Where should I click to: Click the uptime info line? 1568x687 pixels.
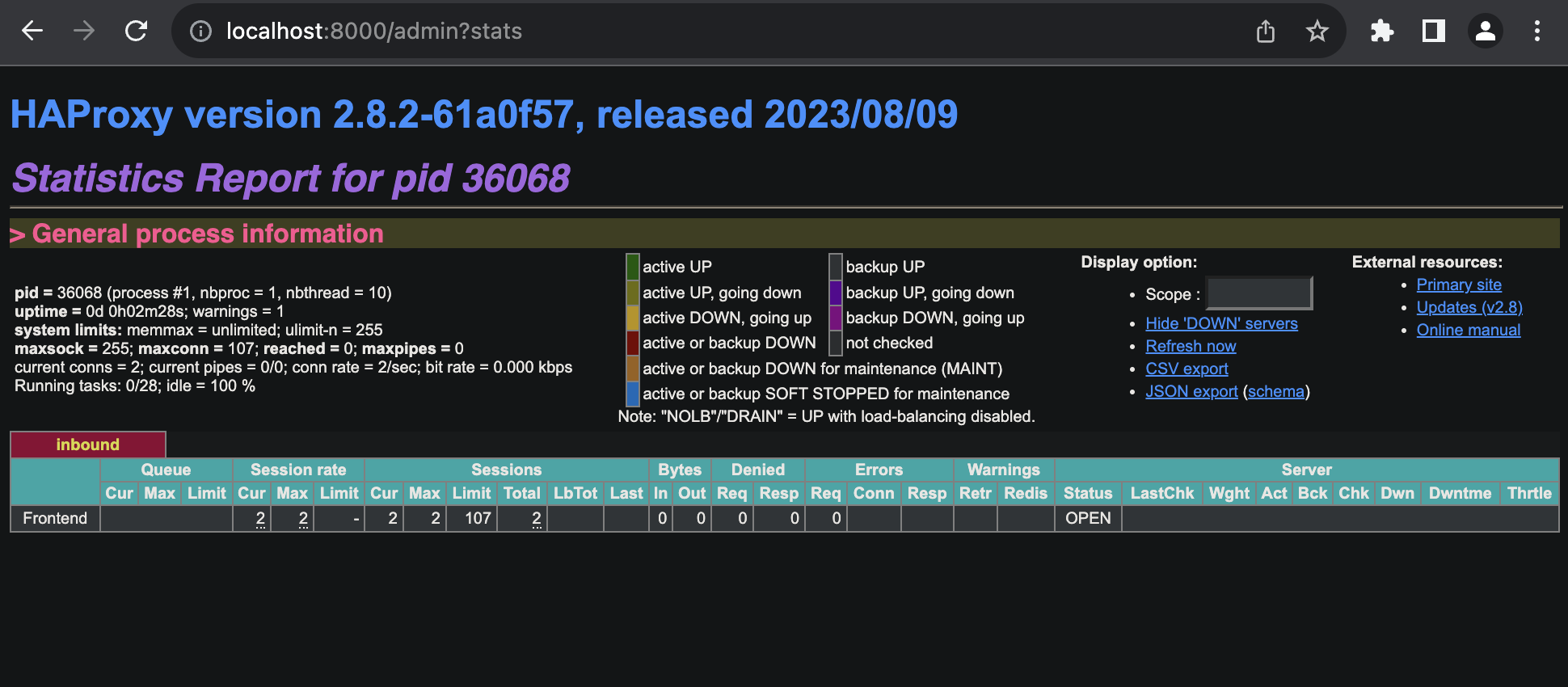tap(150, 311)
